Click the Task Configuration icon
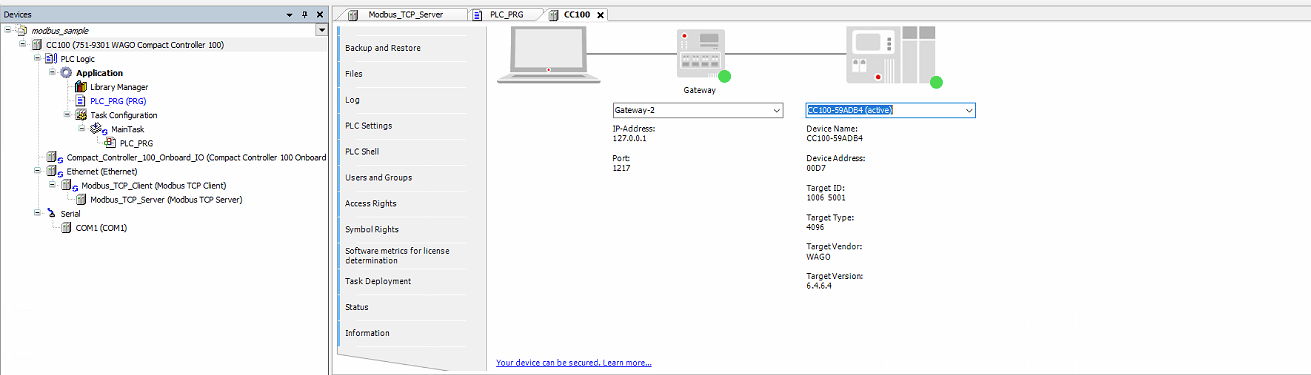1311x375 pixels. [81, 115]
